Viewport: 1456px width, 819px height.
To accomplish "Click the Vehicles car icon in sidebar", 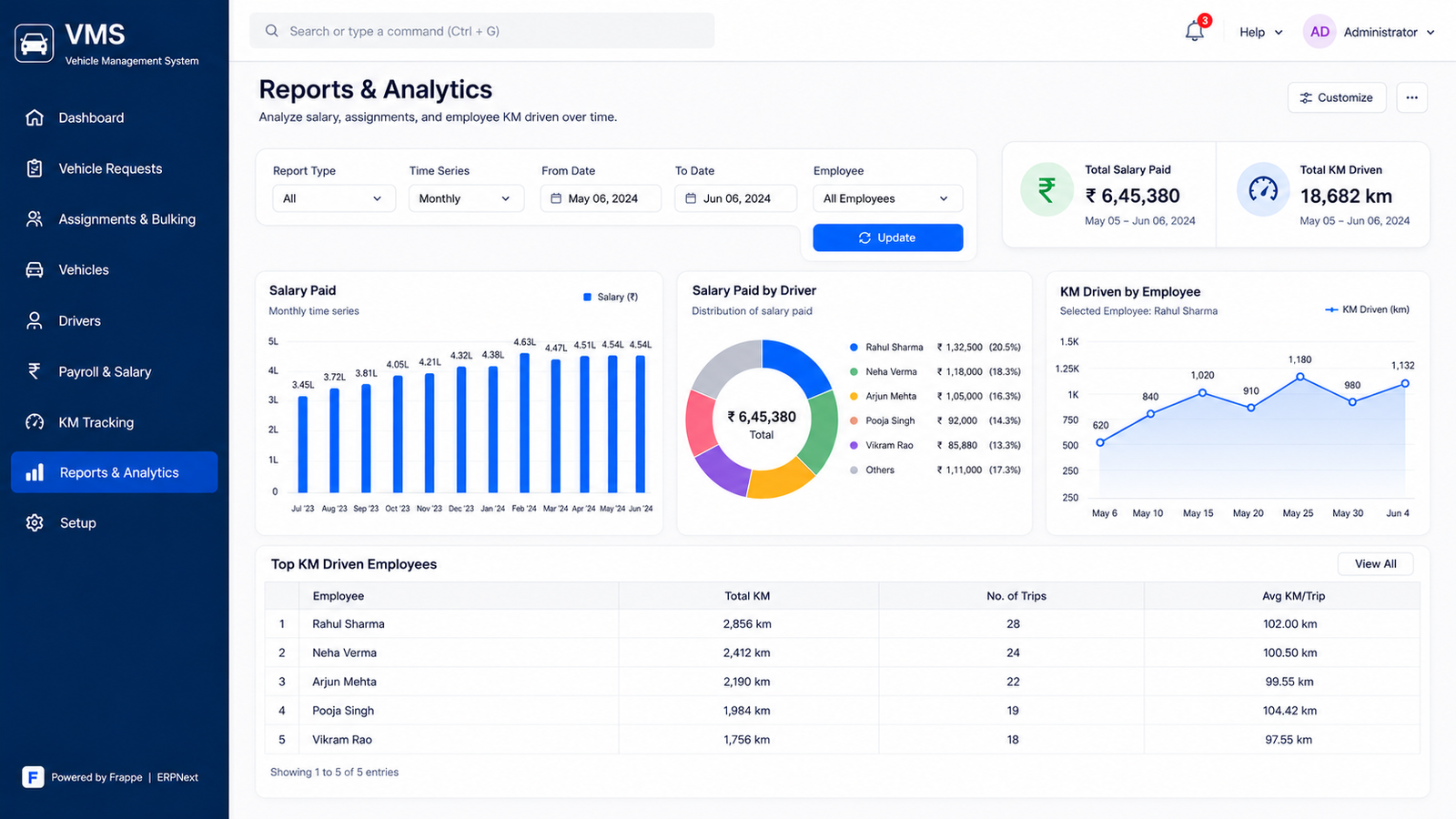I will [35, 269].
